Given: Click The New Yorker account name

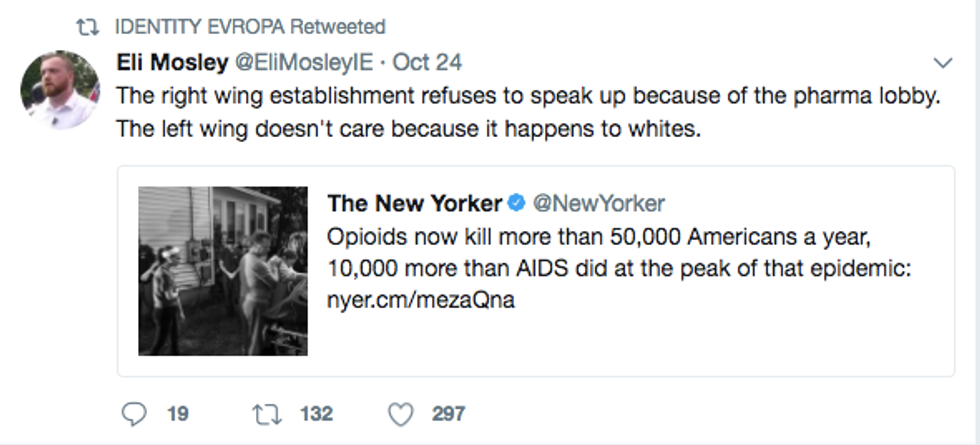Looking at the screenshot, I should pyautogui.click(x=414, y=203).
